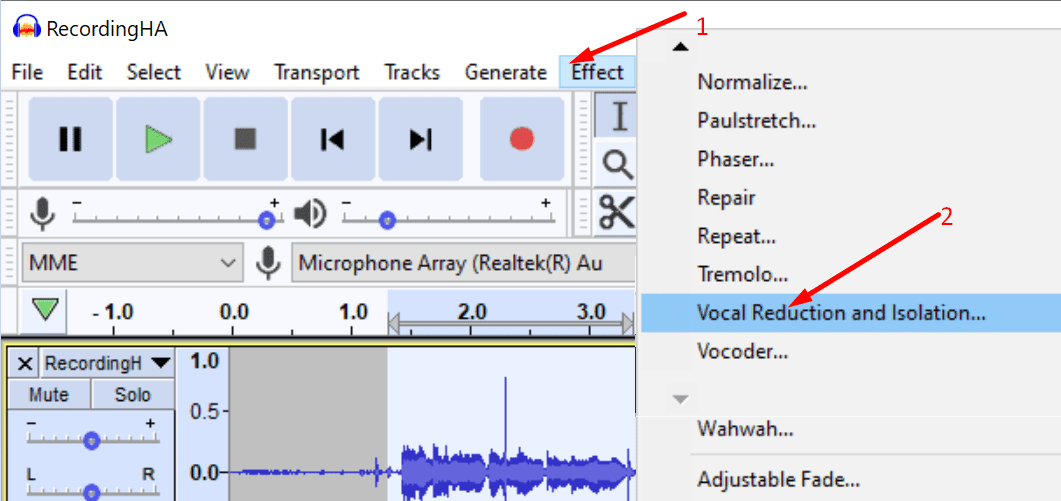Click the playback meter speaker icon

point(311,215)
